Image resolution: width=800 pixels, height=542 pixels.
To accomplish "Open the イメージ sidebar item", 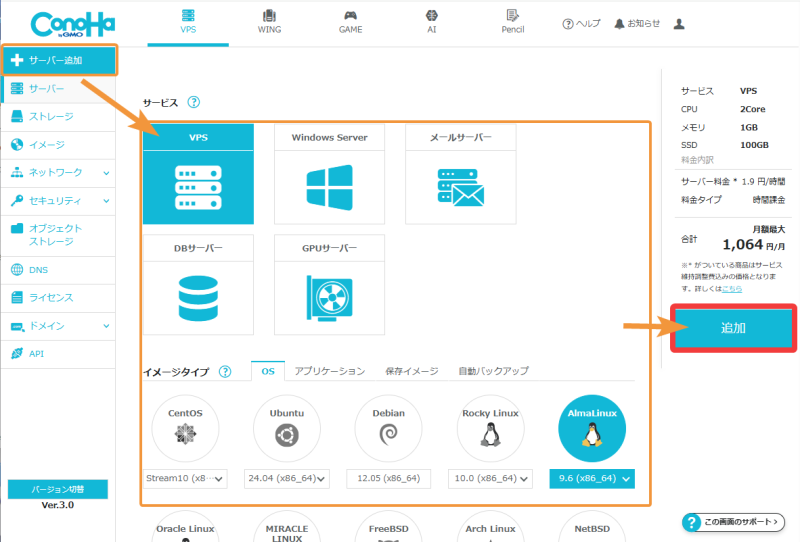I will 58,145.
